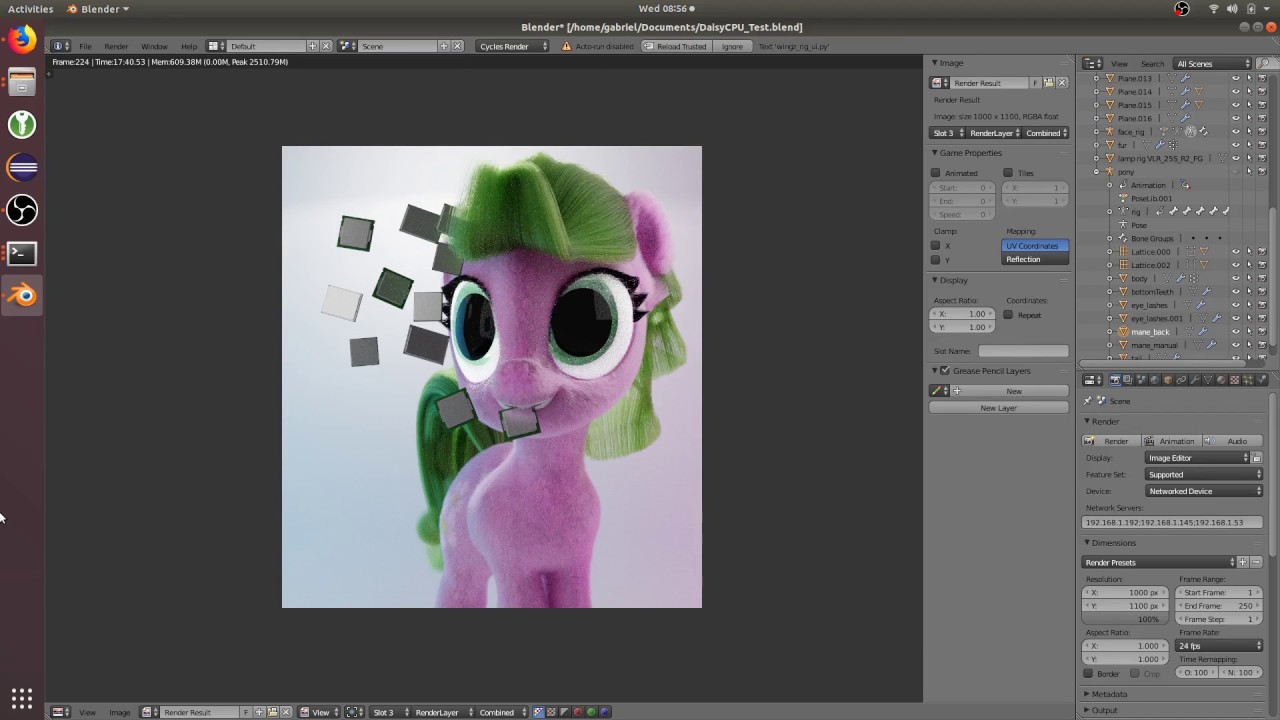Open the Render menu in the header
This screenshot has width=1280, height=720.
[x=116, y=46]
